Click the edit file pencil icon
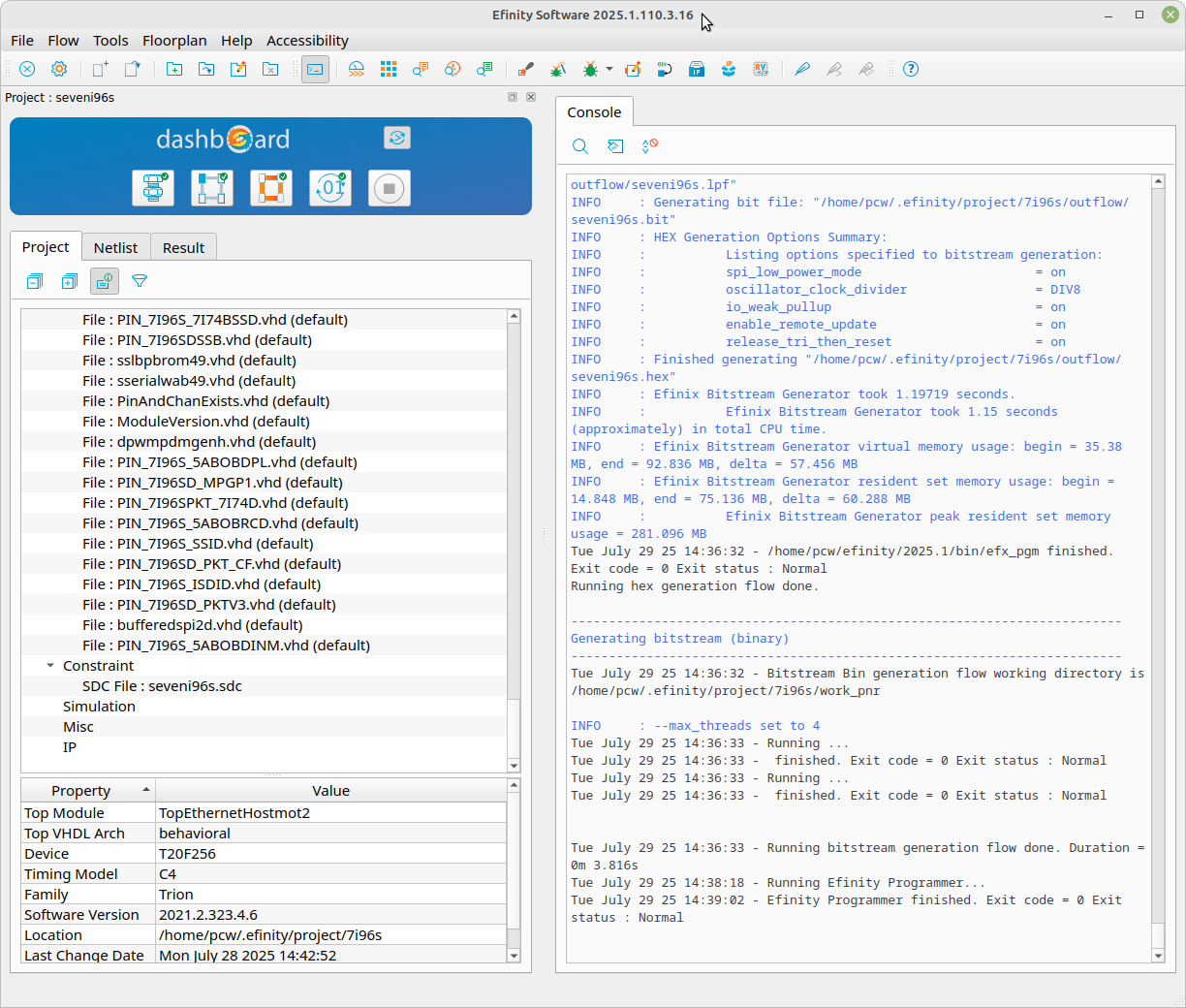The width and height of the screenshot is (1186, 1008). (238, 69)
